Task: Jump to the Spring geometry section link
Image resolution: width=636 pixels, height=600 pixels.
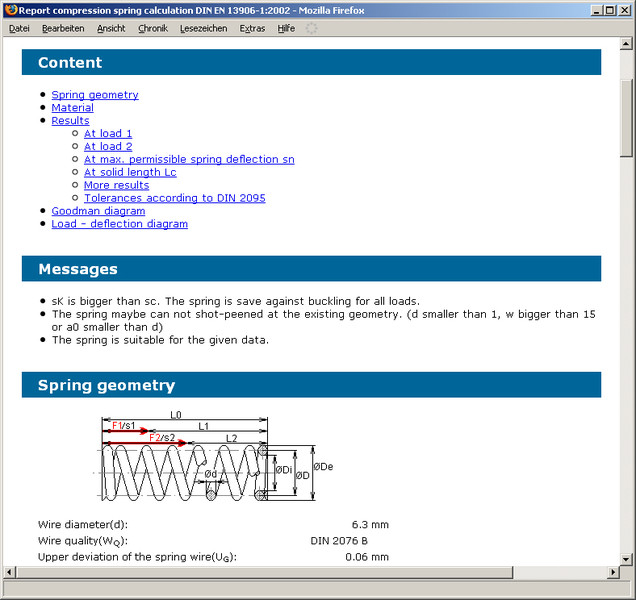Action: click(95, 95)
